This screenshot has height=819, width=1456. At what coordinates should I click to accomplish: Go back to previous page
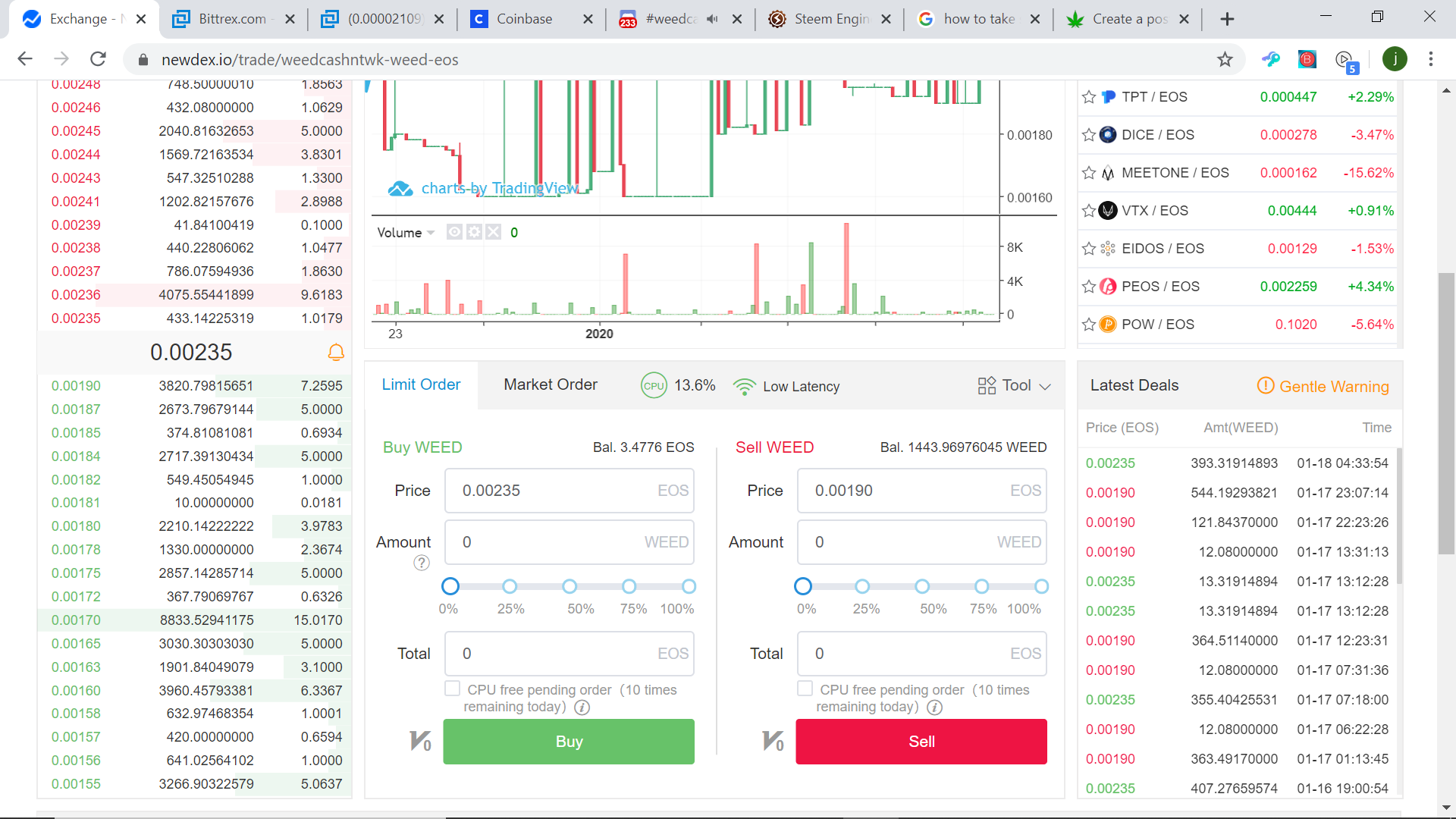pos(25,59)
